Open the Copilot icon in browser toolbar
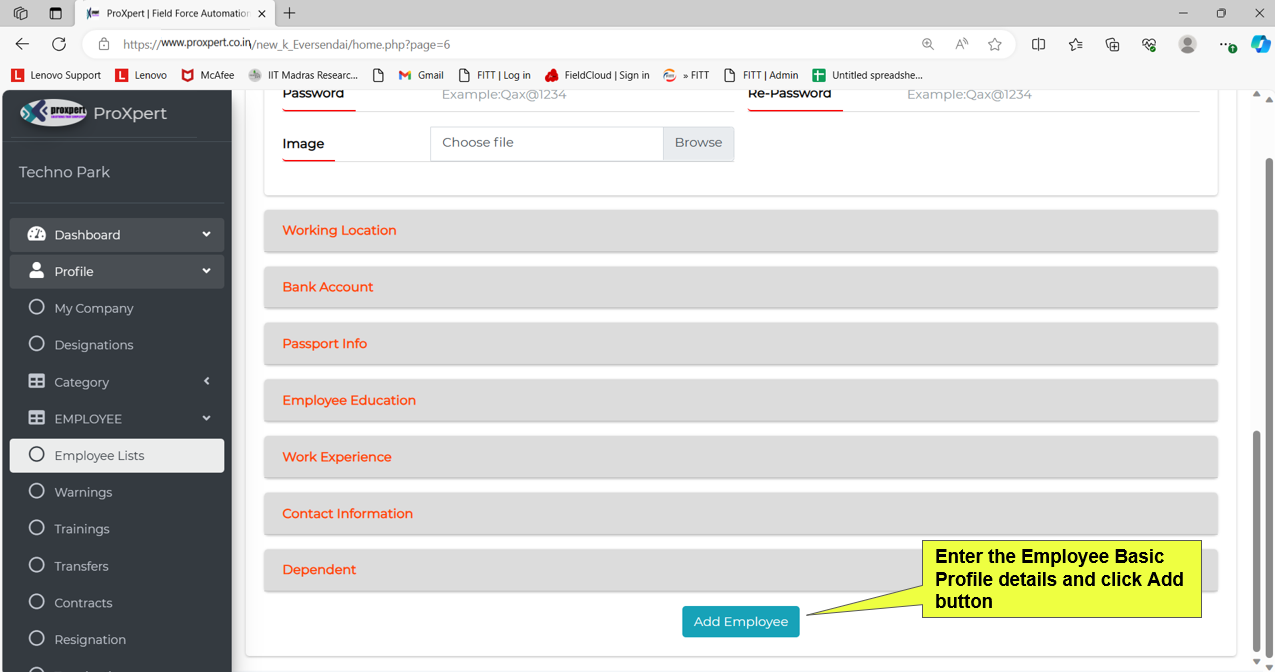This screenshot has width=1275, height=672. click(1260, 44)
